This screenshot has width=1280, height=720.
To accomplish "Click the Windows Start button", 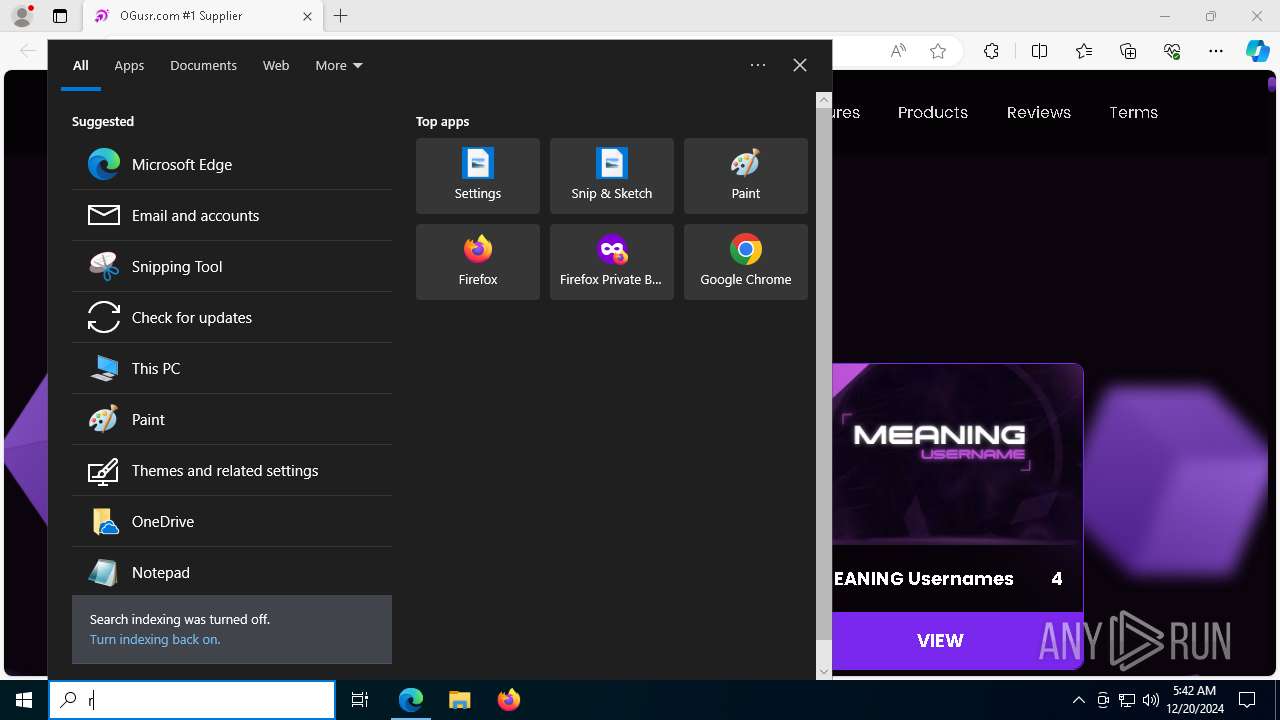I will pyautogui.click(x=24, y=700).
